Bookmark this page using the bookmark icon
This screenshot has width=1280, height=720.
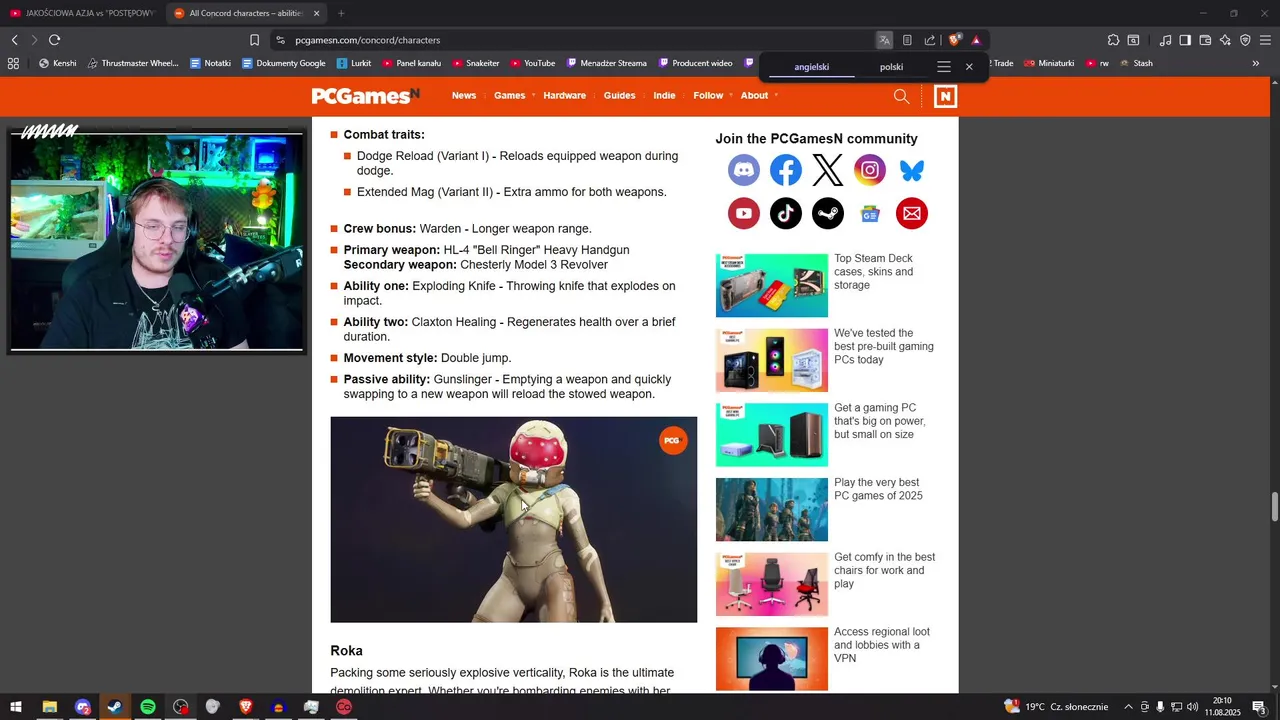(254, 40)
